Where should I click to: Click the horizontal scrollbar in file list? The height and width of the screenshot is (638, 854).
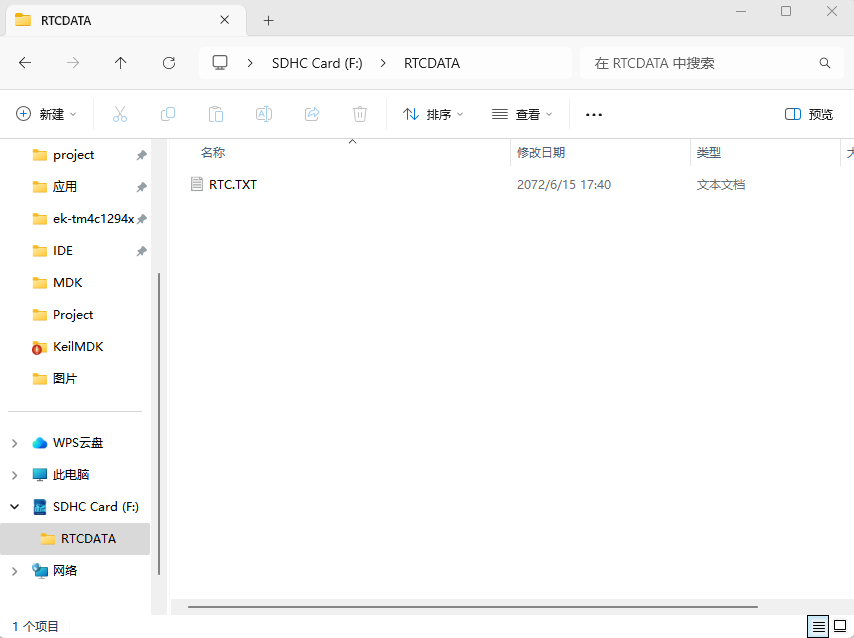[x=472, y=607]
